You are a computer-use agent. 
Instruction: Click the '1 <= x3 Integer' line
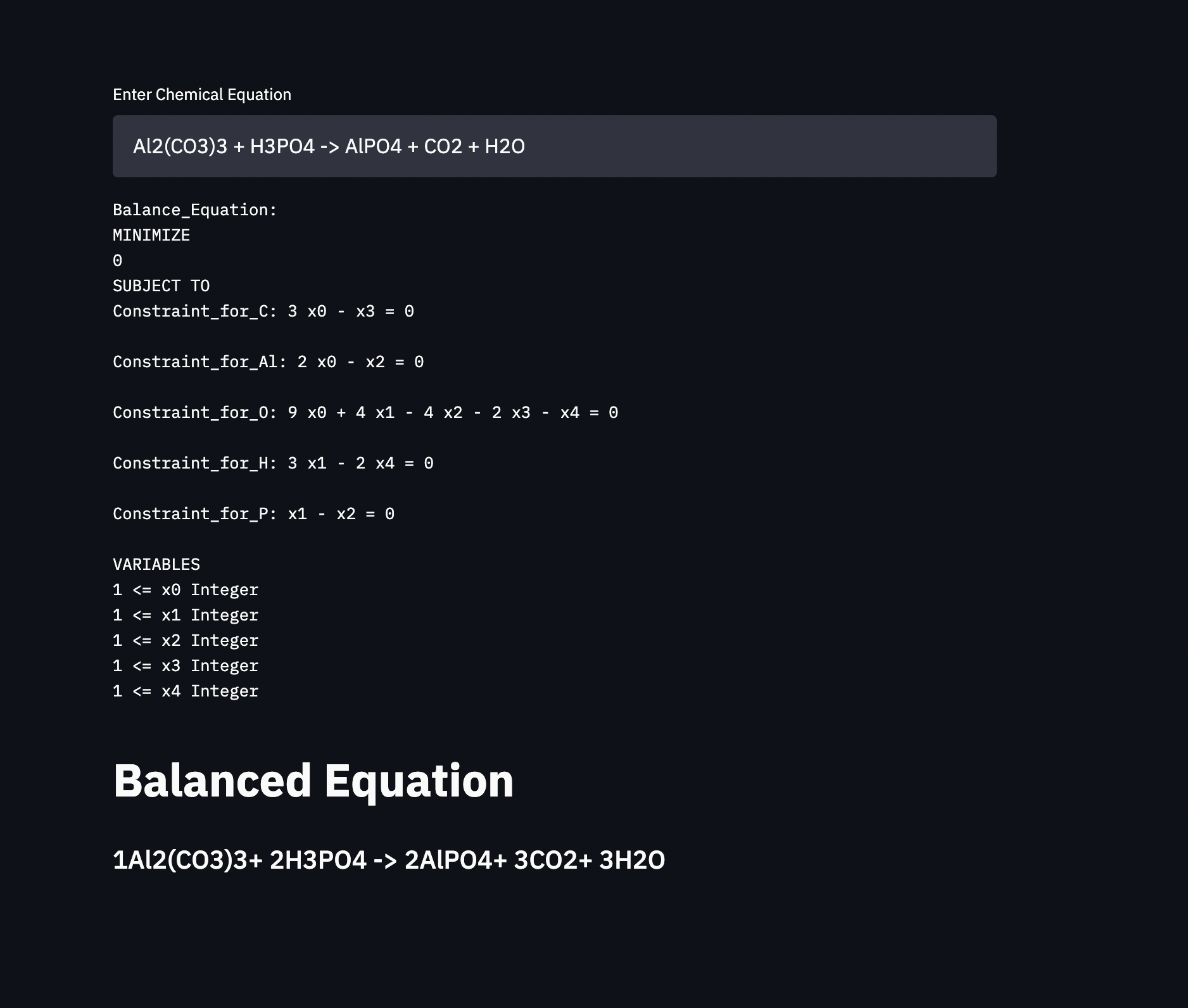pyautogui.click(x=186, y=666)
